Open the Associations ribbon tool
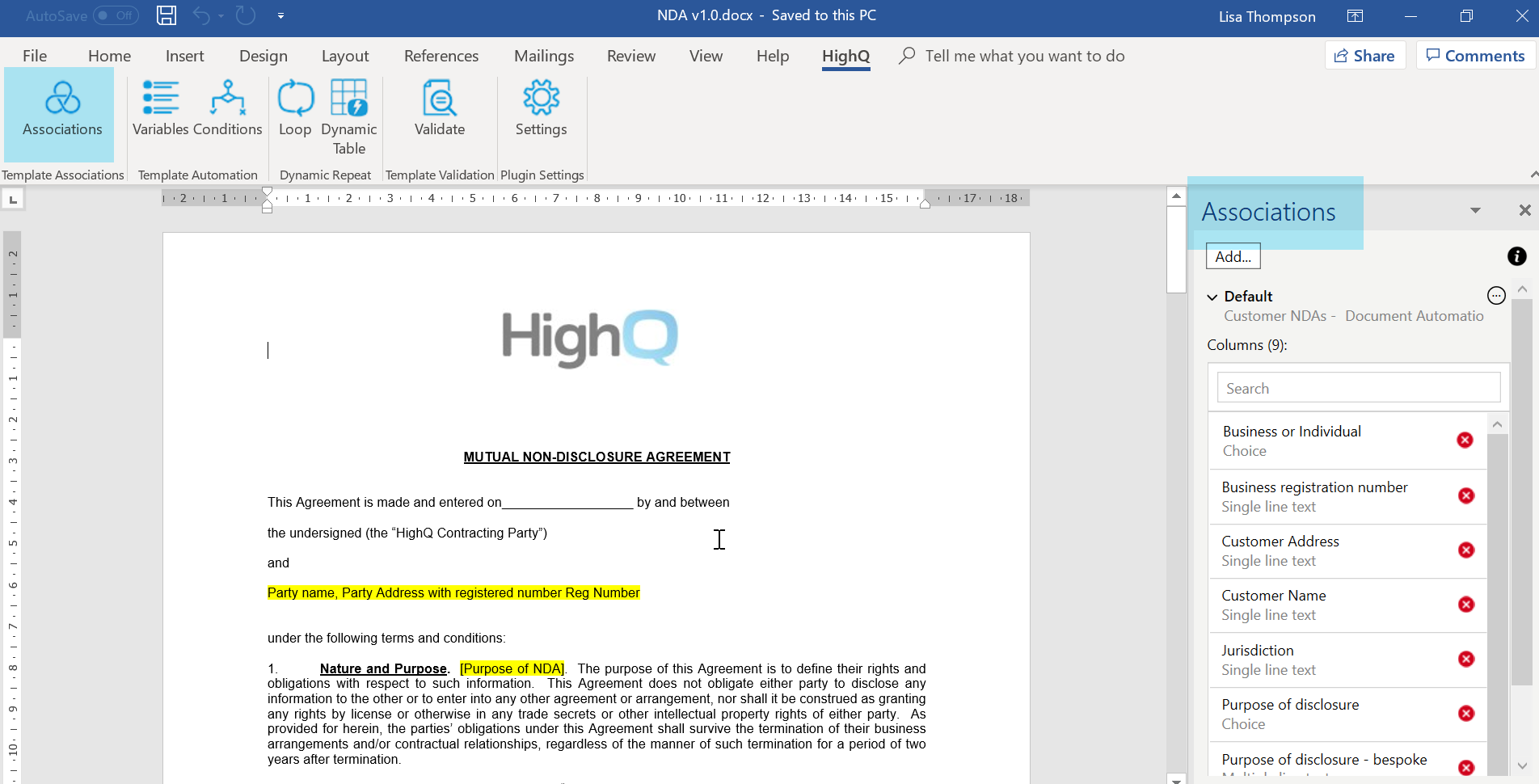This screenshot has width=1539, height=784. tap(62, 110)
